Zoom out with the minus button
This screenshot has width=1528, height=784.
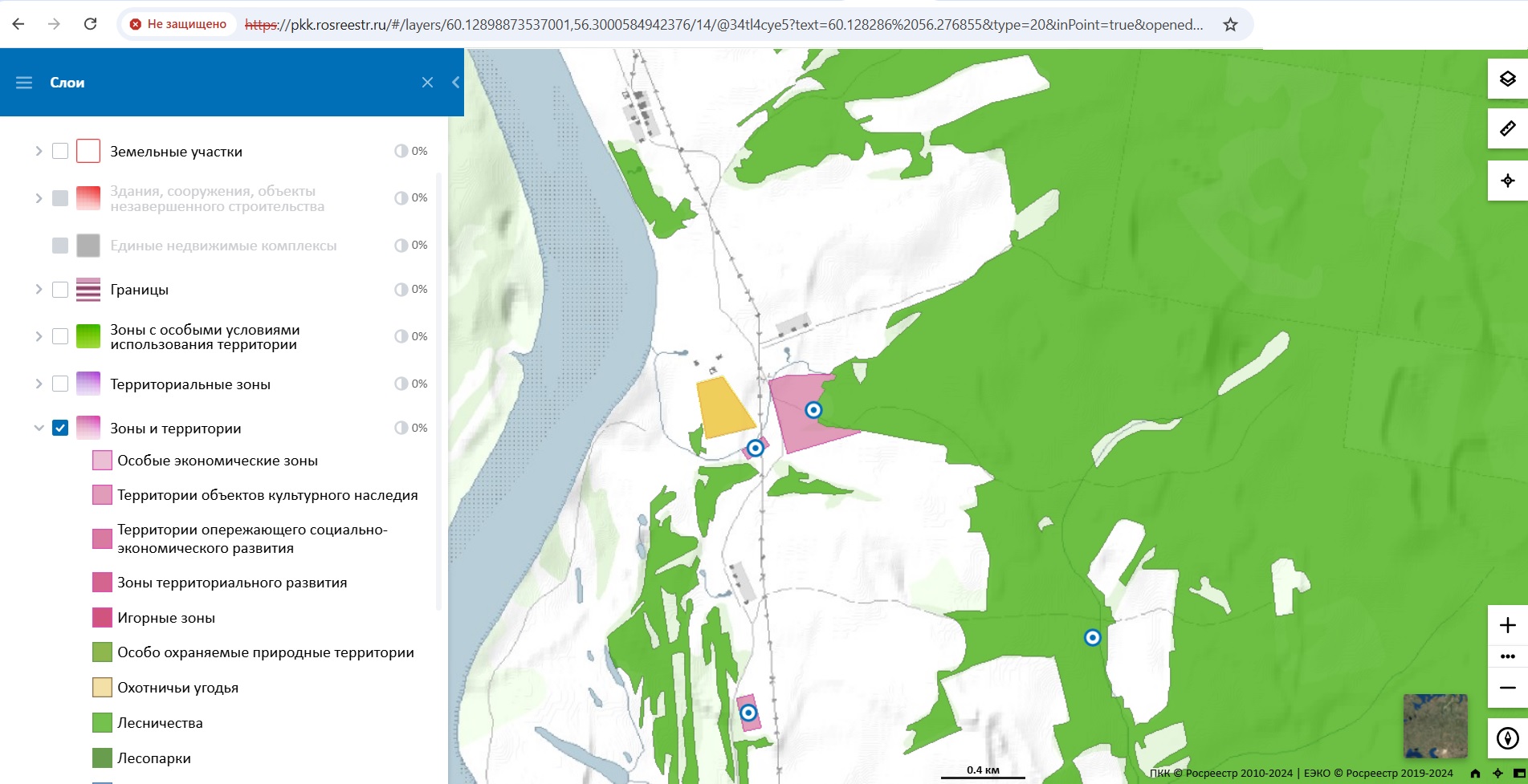click(x=1507, y=688)
